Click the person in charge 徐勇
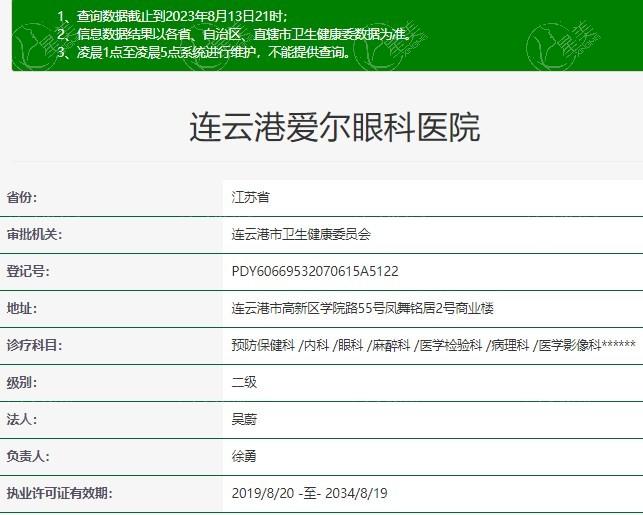The width and height of the screenshot is (643, 515). pyautogui.click(x=244, y=456)
